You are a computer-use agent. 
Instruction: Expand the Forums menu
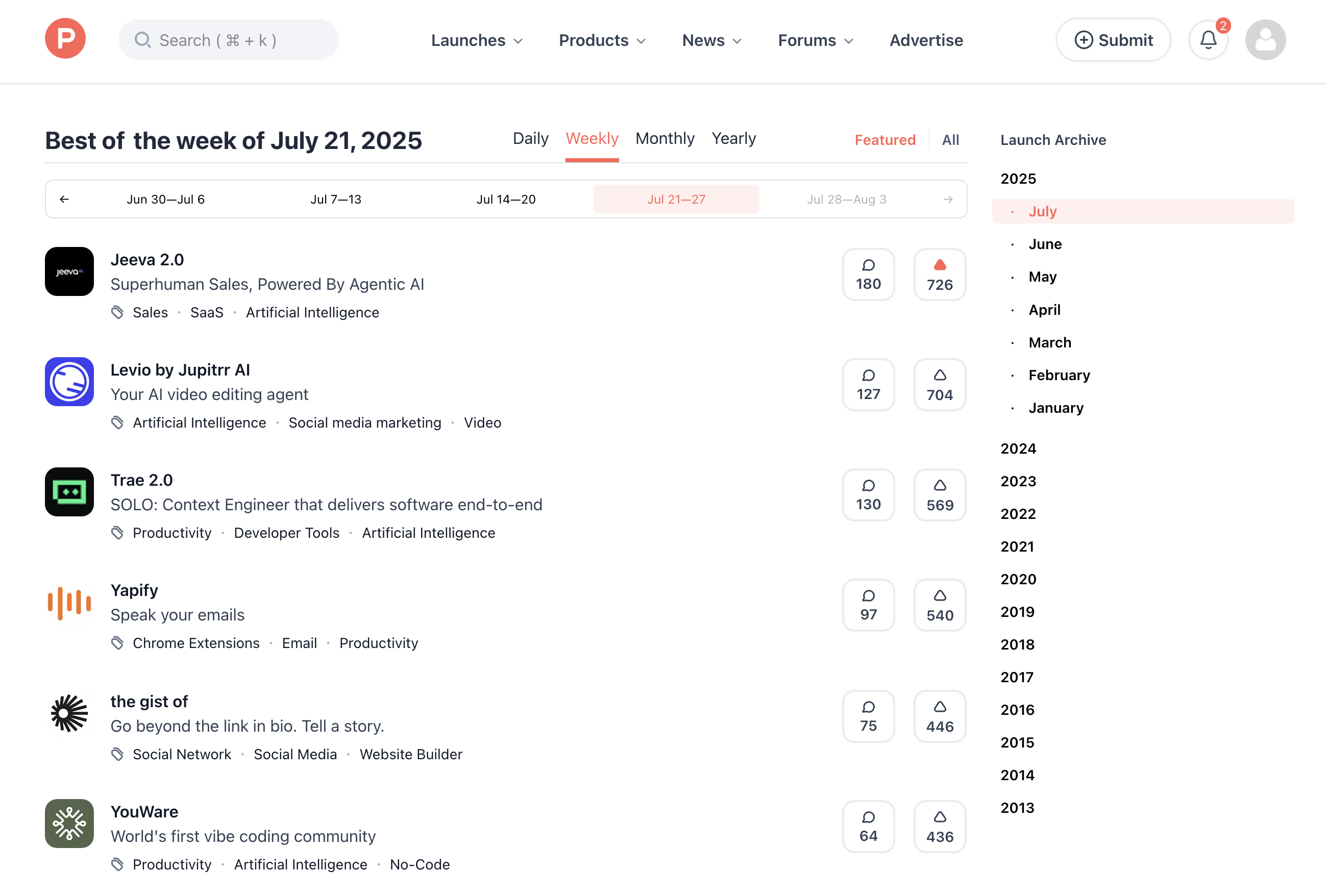816,40
